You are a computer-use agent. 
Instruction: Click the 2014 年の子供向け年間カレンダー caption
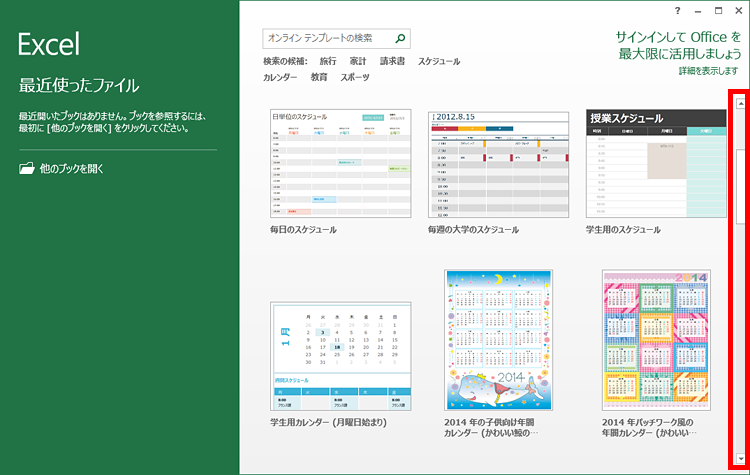click(x=491, y=428)
